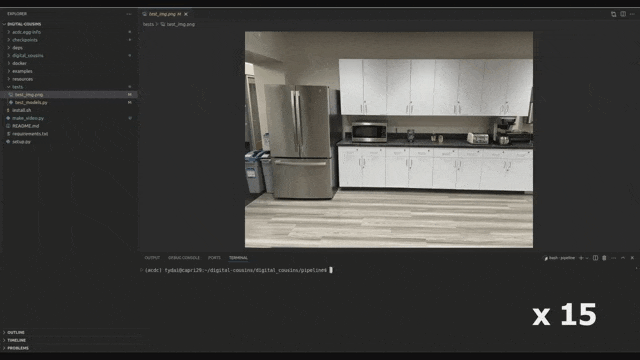Close the terminal panel
Screen dimensions: 640x360
(x=632, y=258)
